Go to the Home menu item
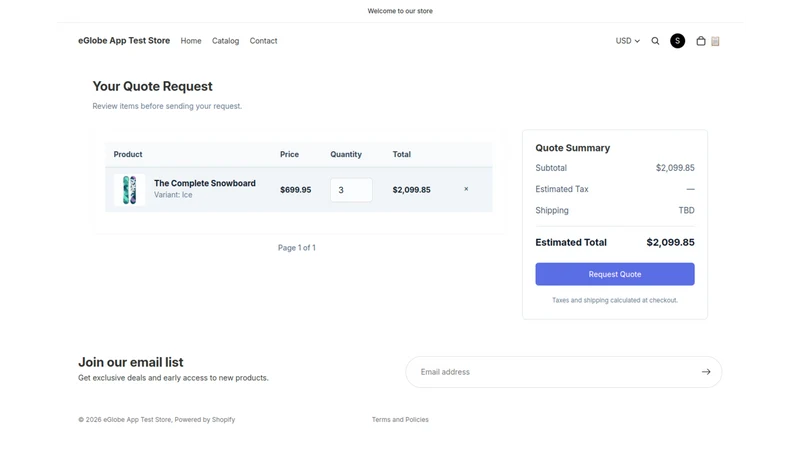This screenshot has width=800, height=450. [x=191, y=41]
